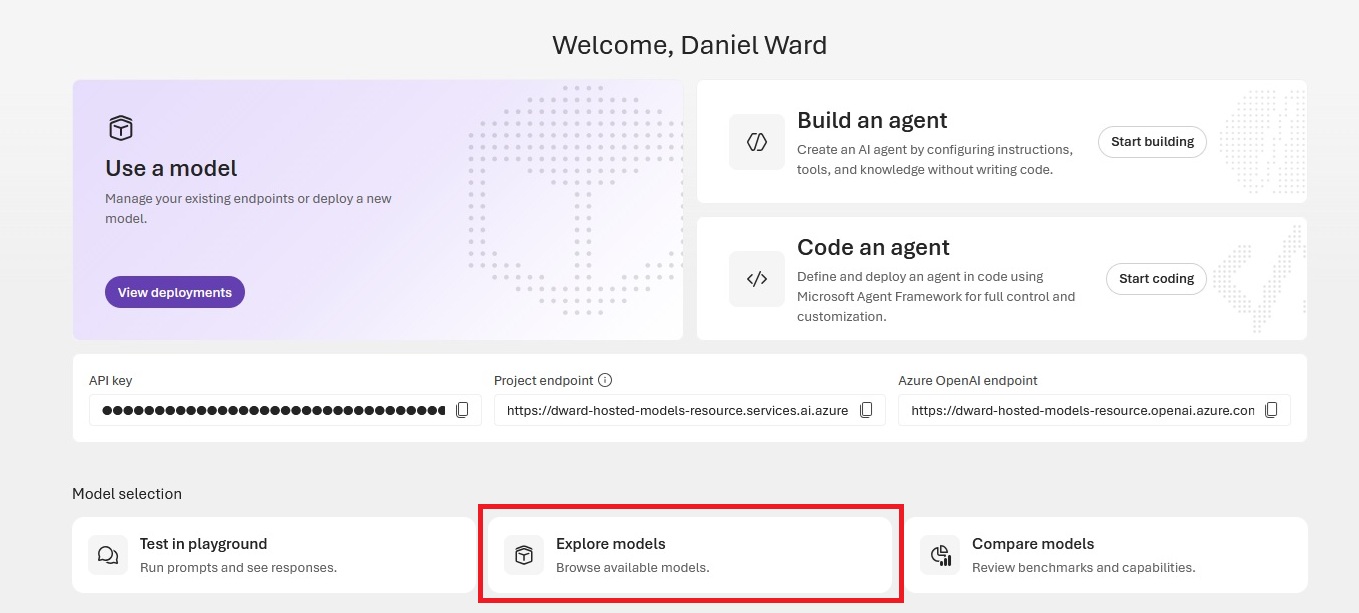Click the Explore models cube icon
The width and height of the screenshot is (1359, 613).
point(524,555)
